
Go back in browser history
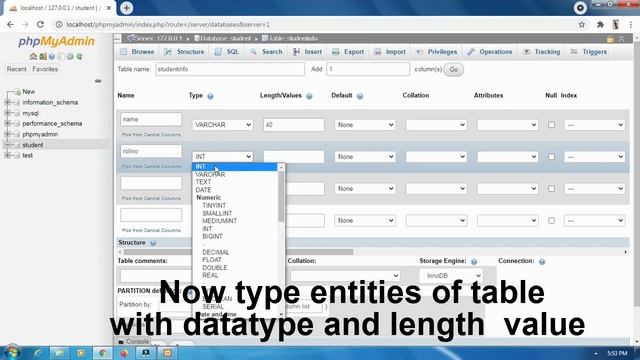pos(10,24)
